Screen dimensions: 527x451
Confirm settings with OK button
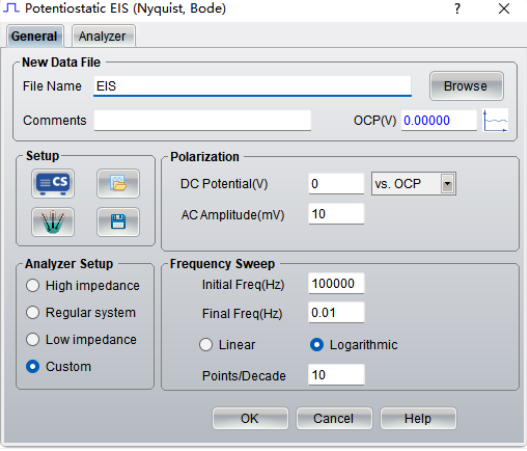click(x=250, y=418)
